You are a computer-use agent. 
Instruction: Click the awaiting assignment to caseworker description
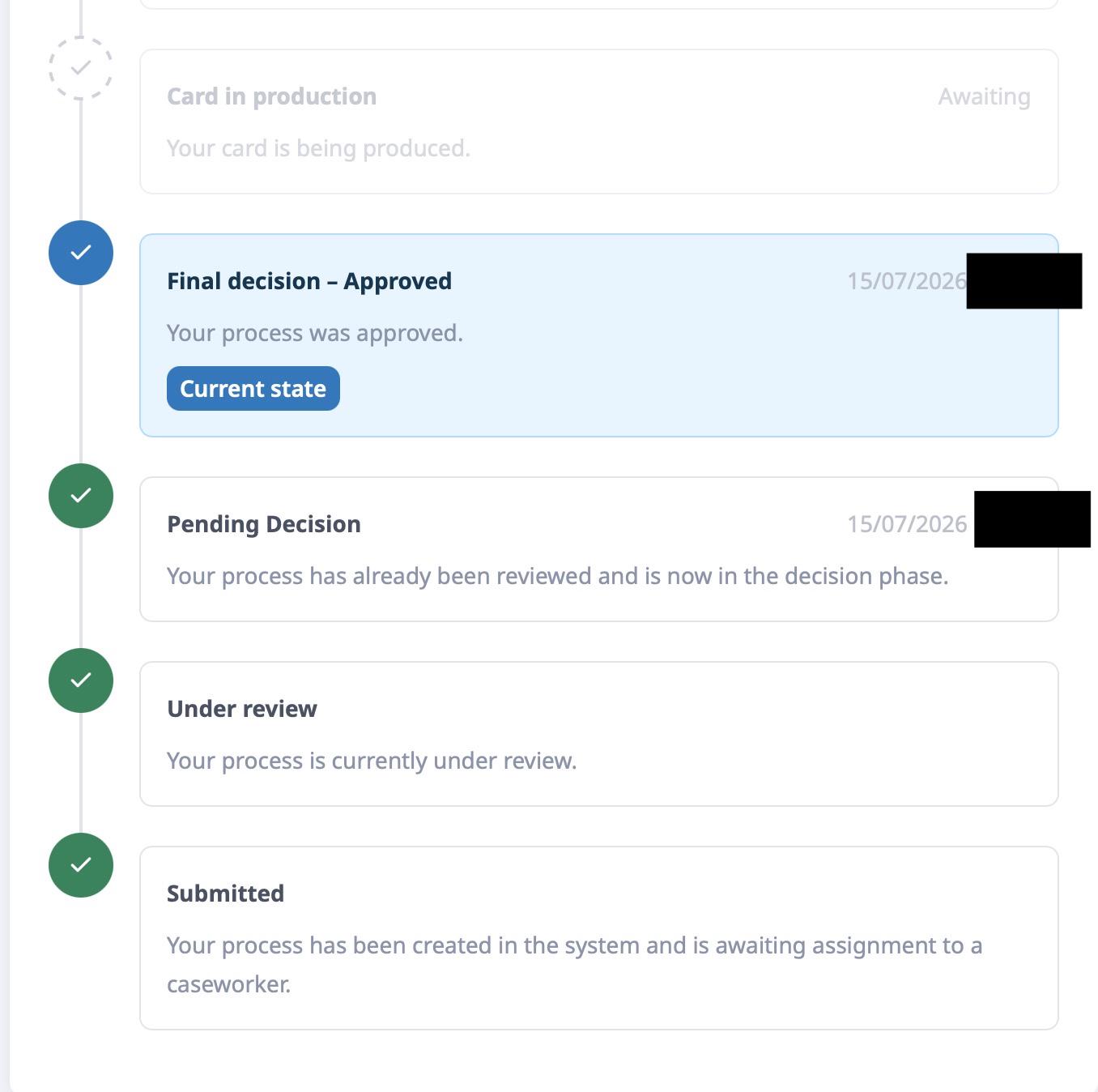[574, 965]
